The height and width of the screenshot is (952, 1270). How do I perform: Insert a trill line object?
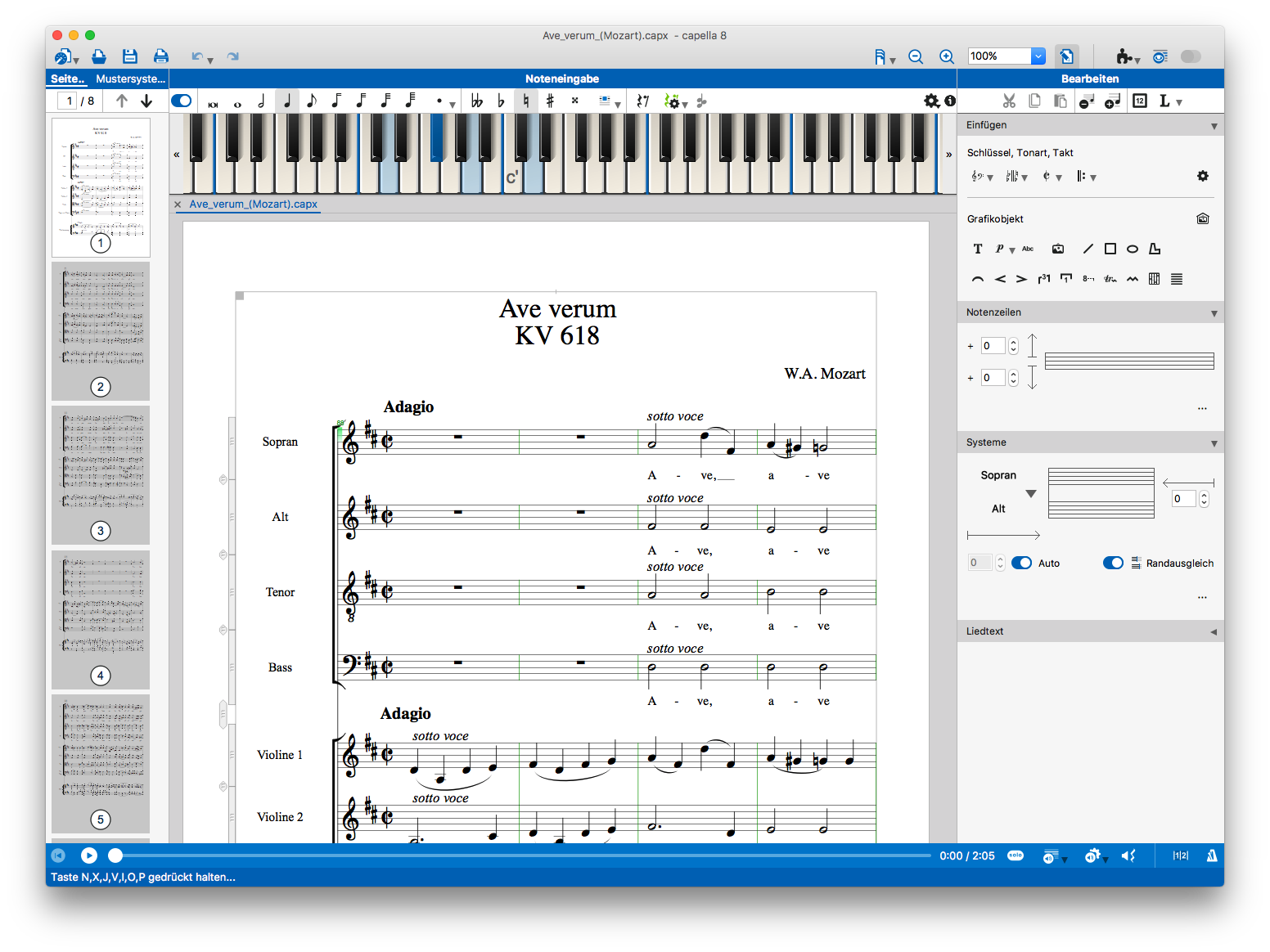point(1110,279)
